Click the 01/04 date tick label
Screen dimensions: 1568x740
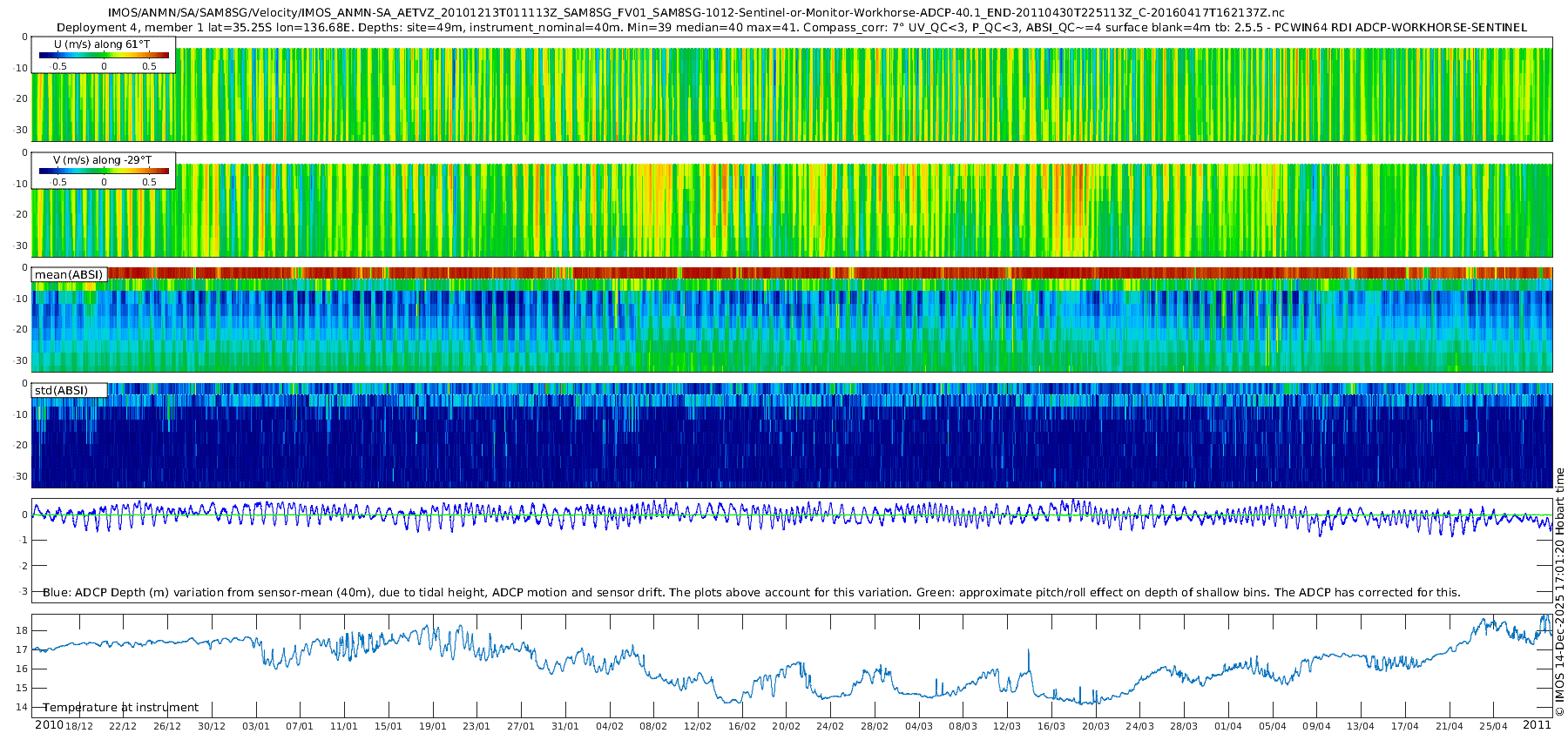click(x=1227, y=727)
